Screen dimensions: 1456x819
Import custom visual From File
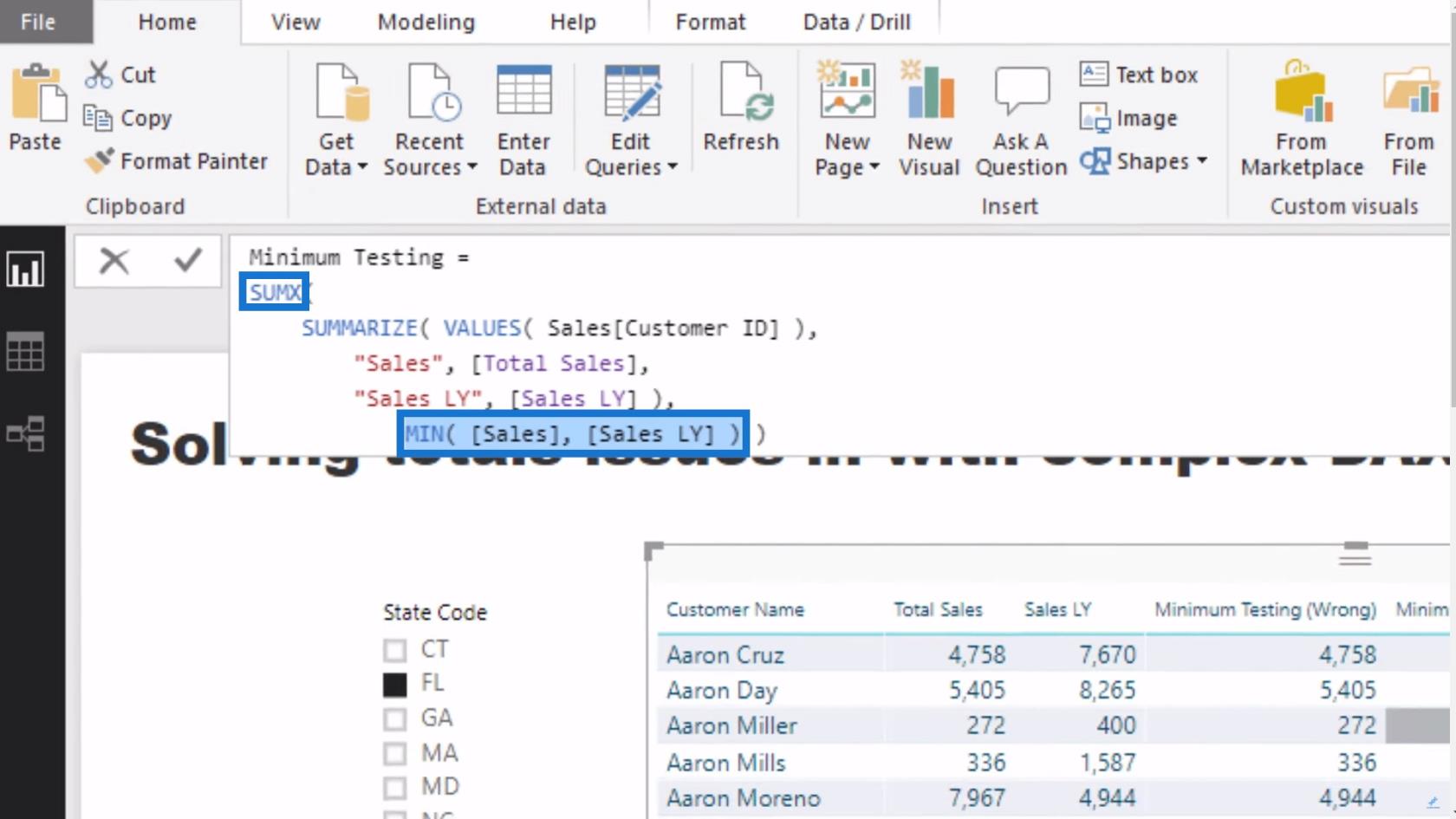(1409, 120)
